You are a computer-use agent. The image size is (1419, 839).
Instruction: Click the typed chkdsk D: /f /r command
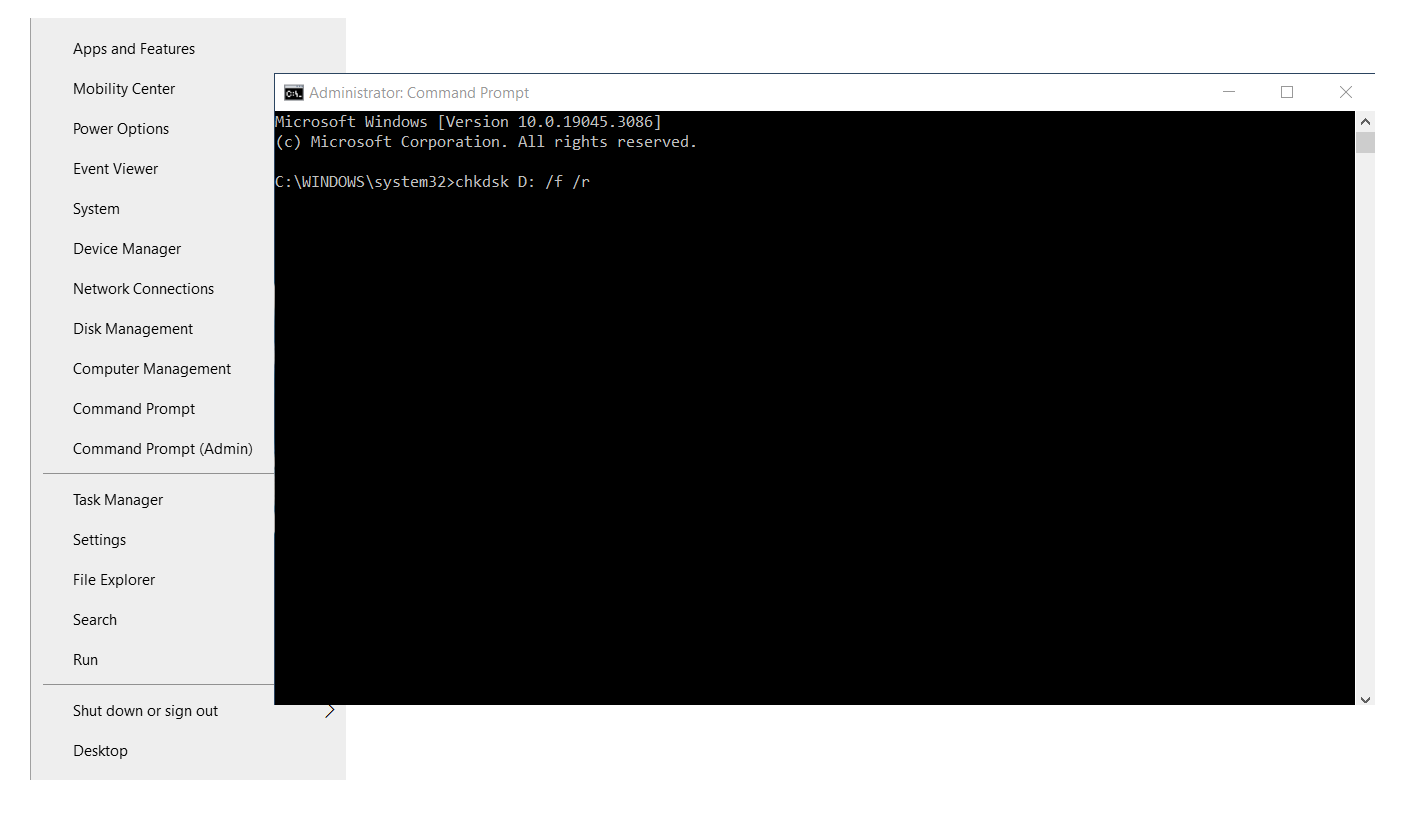pos(522,182)
